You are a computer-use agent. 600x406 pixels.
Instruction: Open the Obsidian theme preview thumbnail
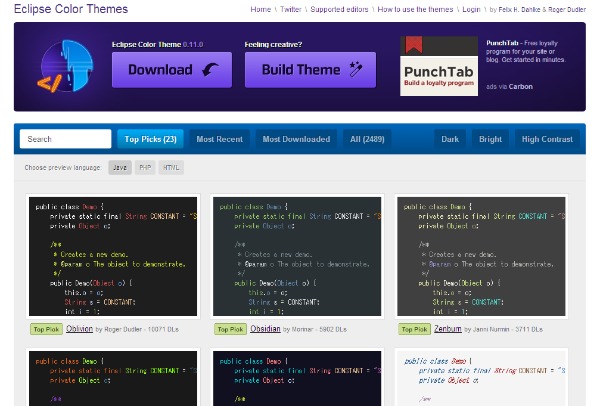pos(297,256)
